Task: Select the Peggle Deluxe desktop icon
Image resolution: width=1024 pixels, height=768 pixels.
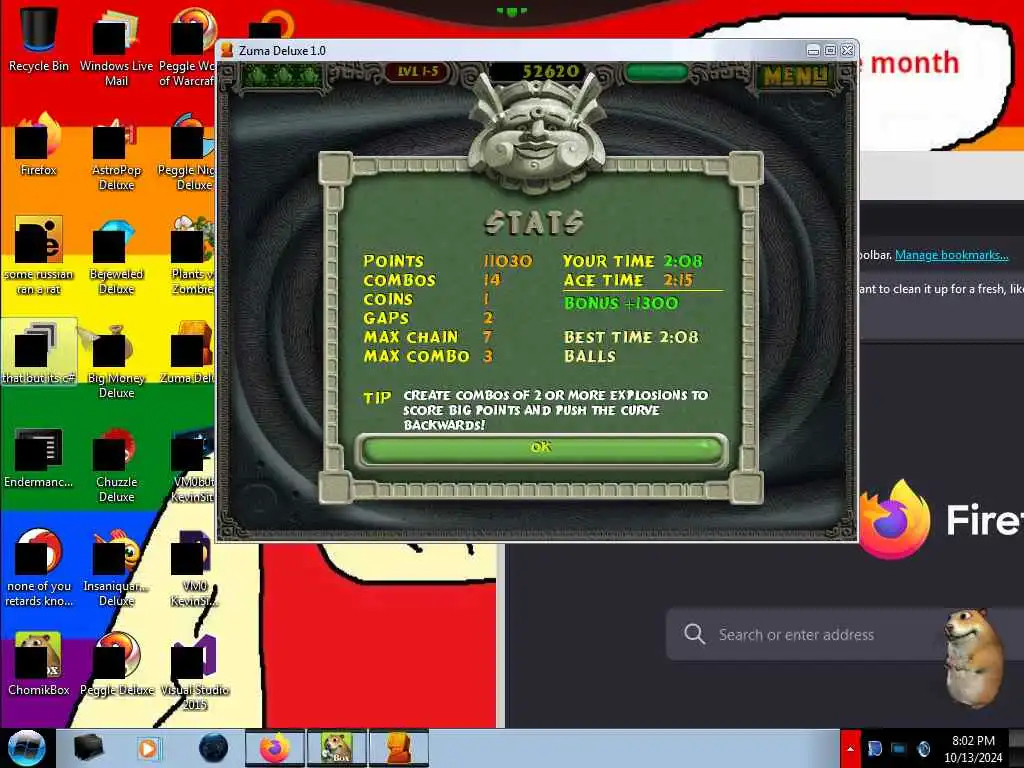Action: point(116,665)
